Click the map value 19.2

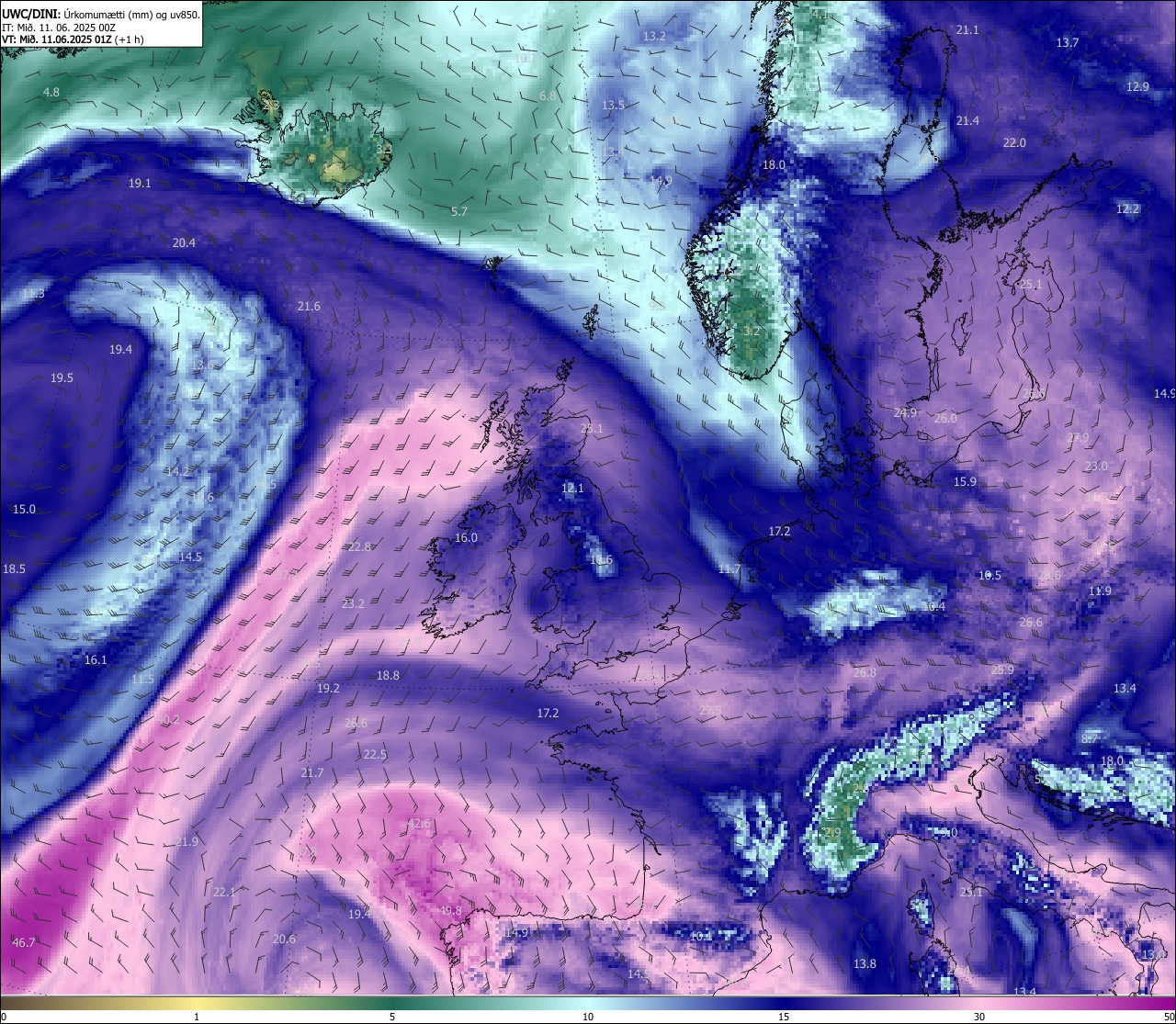[328, 689]
